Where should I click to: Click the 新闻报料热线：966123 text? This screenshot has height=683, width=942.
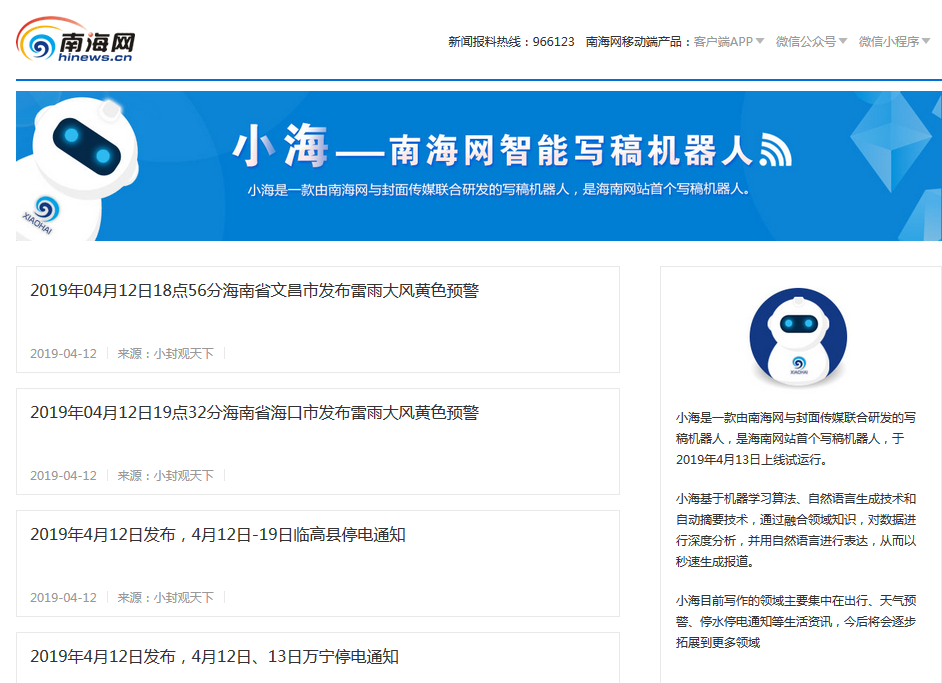[511, 41]
